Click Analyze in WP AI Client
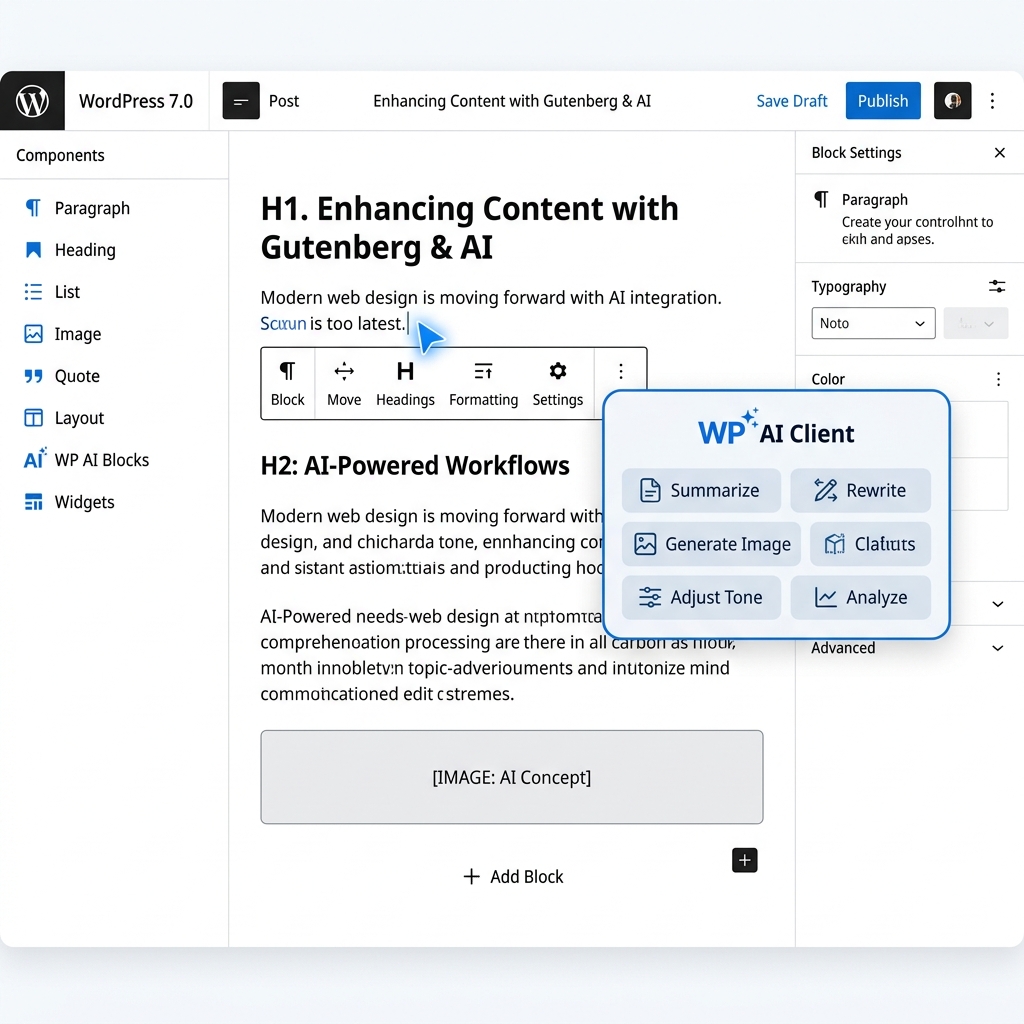The width and height of the screenshot is (1024, 1024). 860,598
